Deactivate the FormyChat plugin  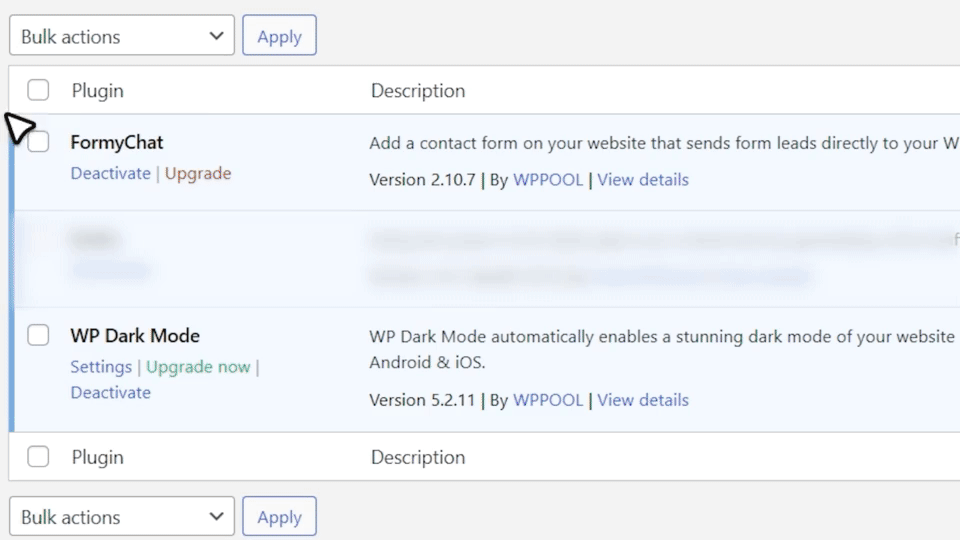[x=110, y=173]
